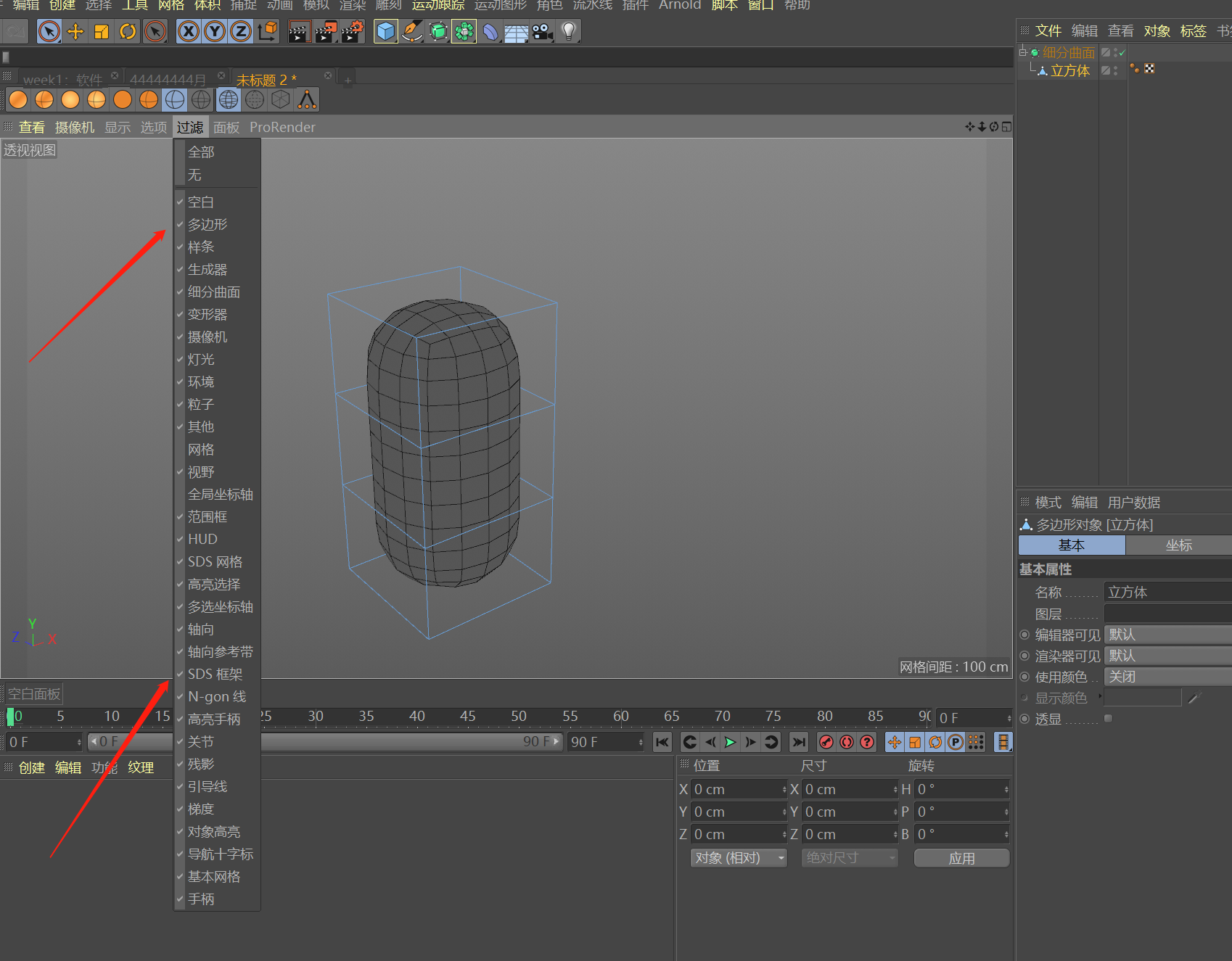Render view with first clapperboard icon
Screen dimensions: 1232x961
click(x=299, y=31)
